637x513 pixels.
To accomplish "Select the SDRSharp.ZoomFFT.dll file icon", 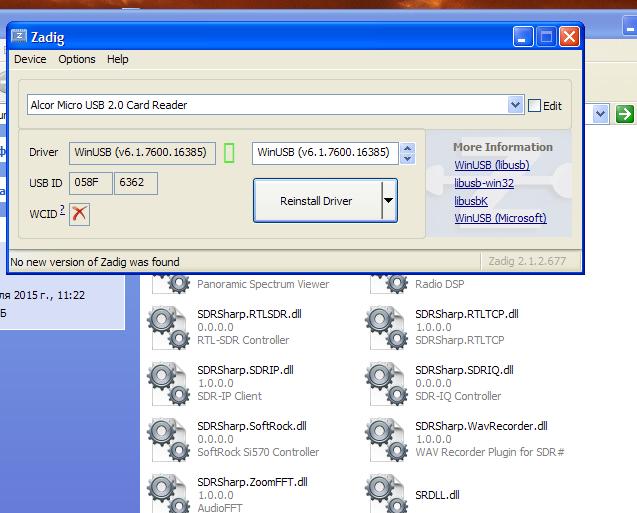I will point(169,495).
